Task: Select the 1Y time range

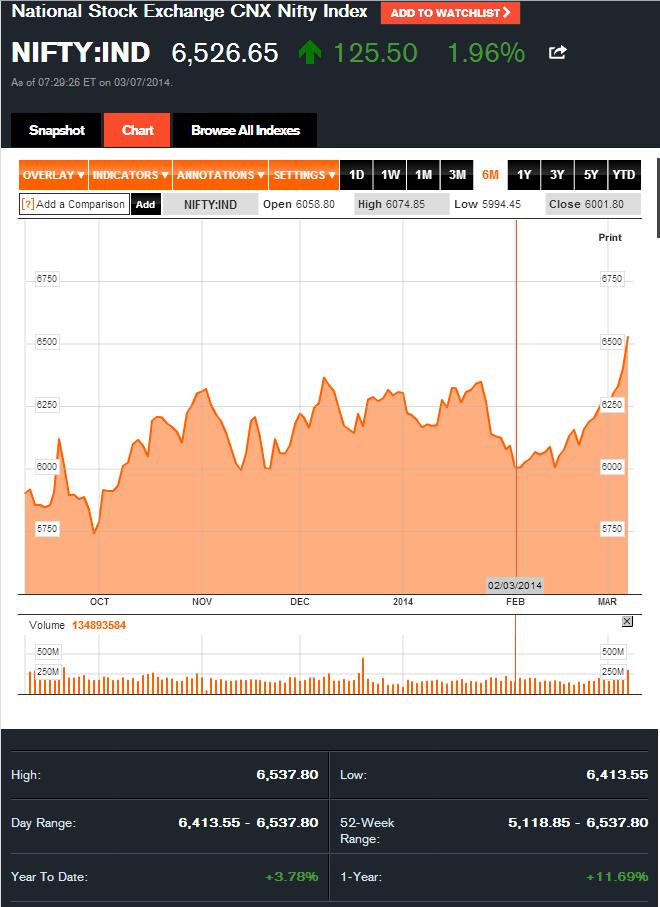Action: tap(524, 175)
